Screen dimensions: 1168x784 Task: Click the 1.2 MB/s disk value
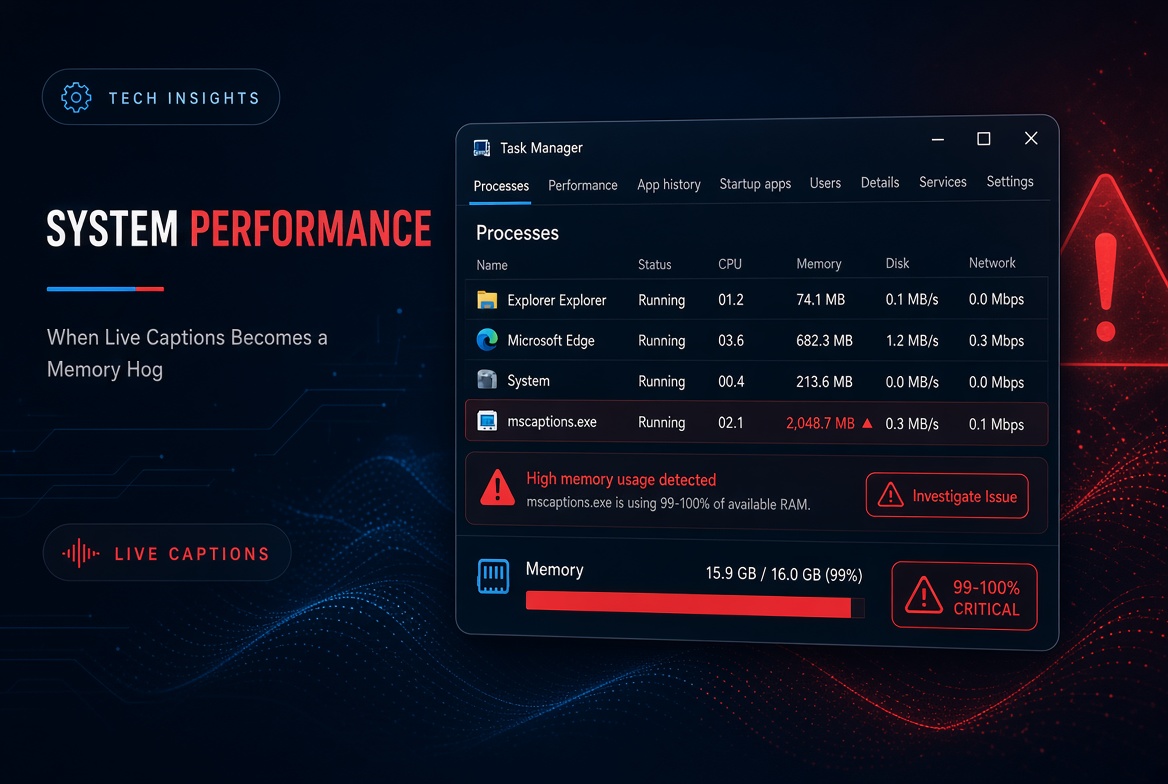pyautogui.click(x=912, y=341)
